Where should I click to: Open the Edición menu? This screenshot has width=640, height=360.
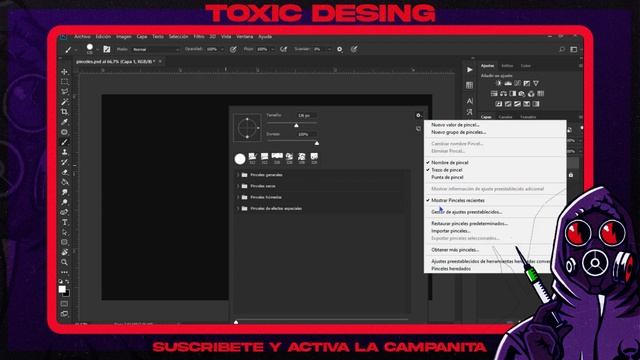tap(103, 37)
